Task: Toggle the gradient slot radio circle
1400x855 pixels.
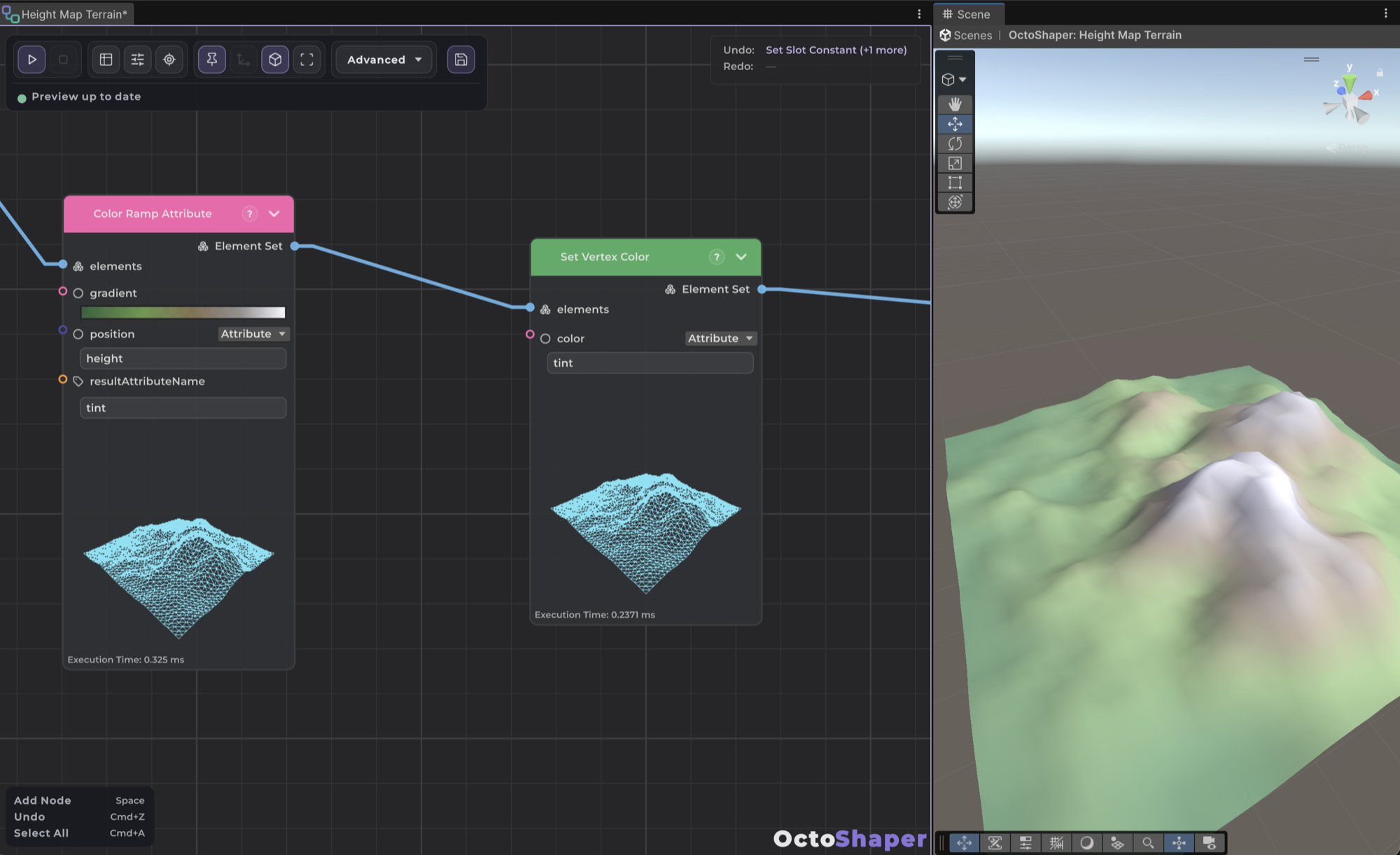Action: pyautogui.click(x=78, y=293)
